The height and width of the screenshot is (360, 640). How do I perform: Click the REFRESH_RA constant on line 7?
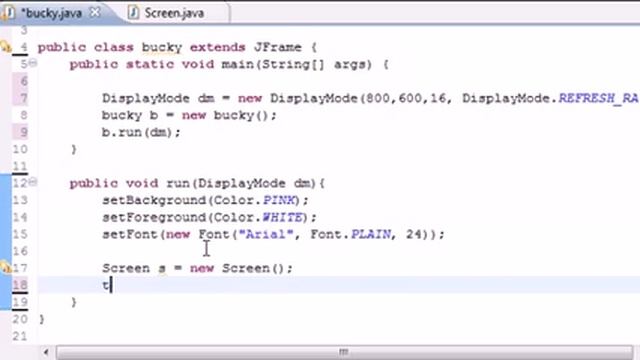point(598,98)
